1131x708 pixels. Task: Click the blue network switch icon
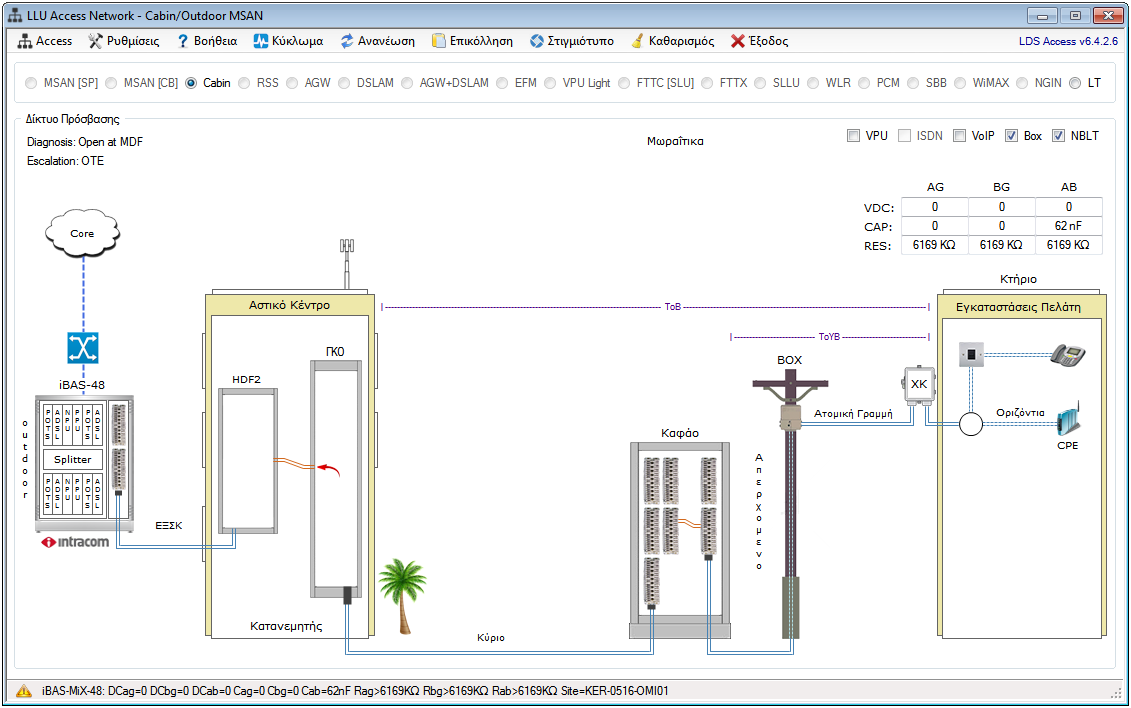(82, 347)
